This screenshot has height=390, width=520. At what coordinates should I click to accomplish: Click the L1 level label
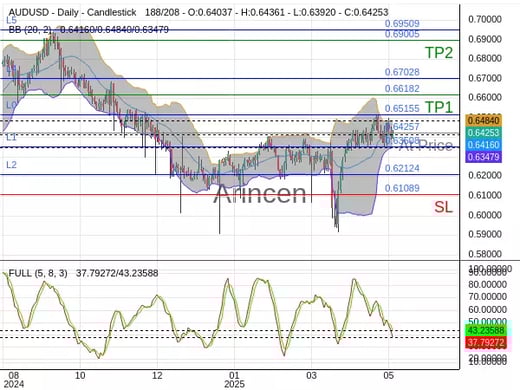[x=11, y=137]
